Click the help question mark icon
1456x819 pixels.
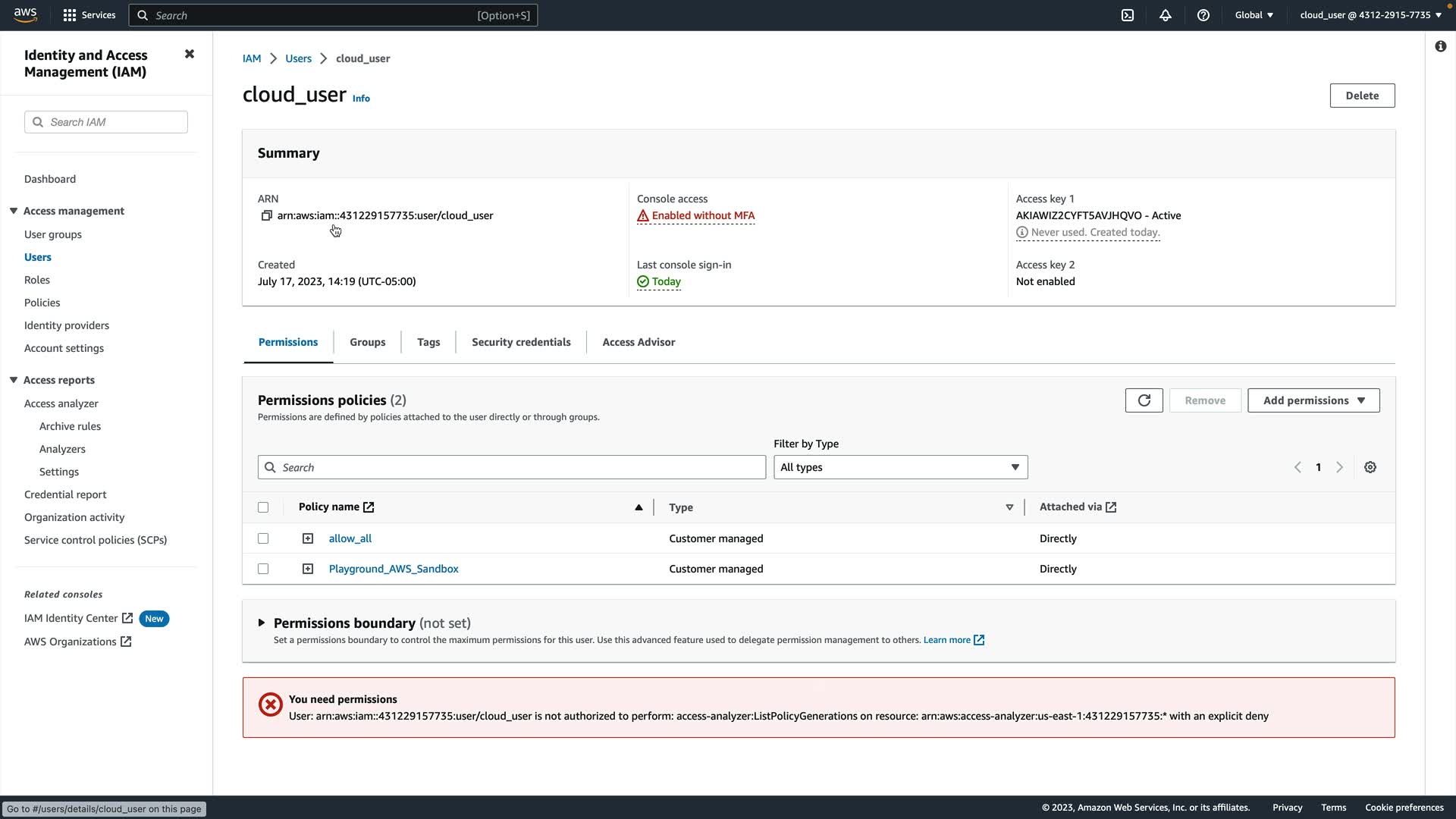[1203, 15]
